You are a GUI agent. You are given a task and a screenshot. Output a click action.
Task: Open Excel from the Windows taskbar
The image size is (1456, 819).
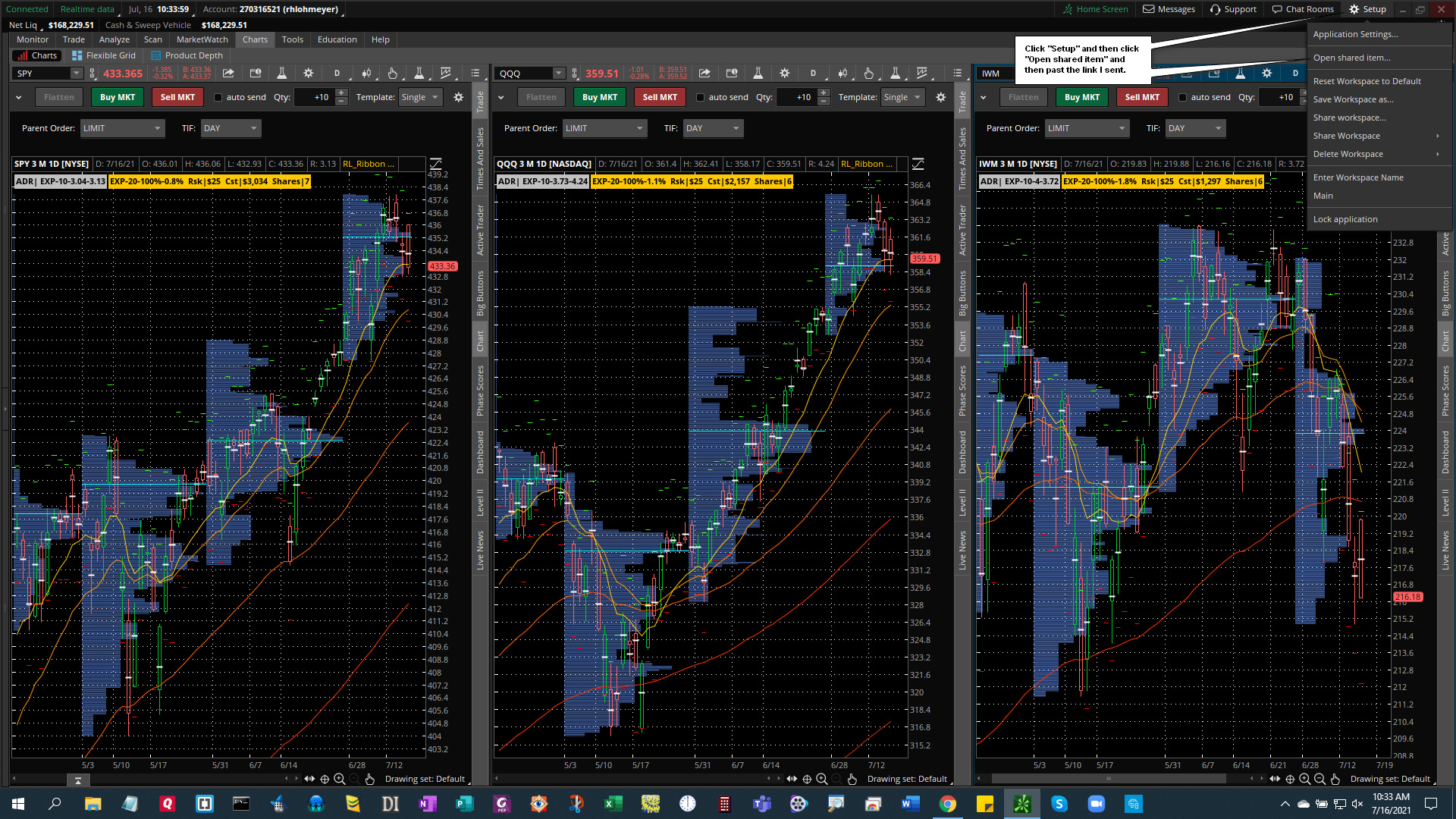pos(613,804)
